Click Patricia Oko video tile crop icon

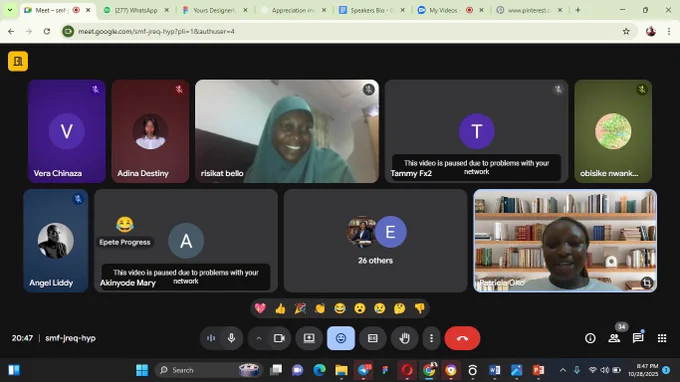(x=647, y=283)
